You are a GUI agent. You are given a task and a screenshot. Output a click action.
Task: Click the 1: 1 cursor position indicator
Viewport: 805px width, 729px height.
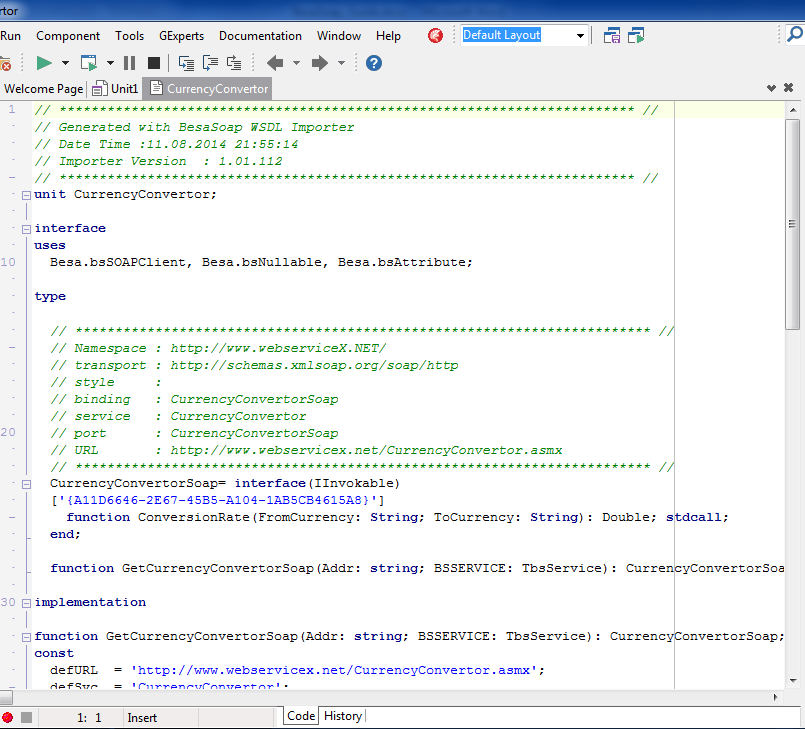point(89,718)
